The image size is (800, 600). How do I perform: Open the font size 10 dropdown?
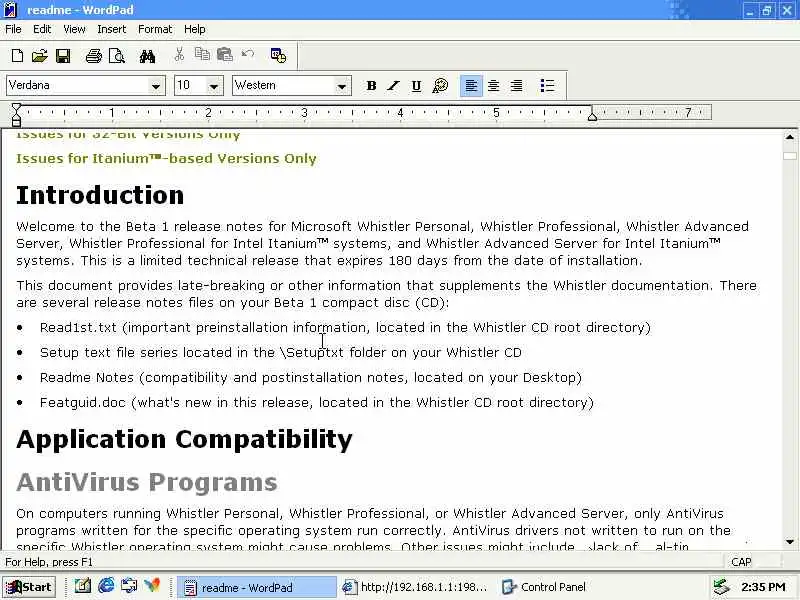(214, 86)
